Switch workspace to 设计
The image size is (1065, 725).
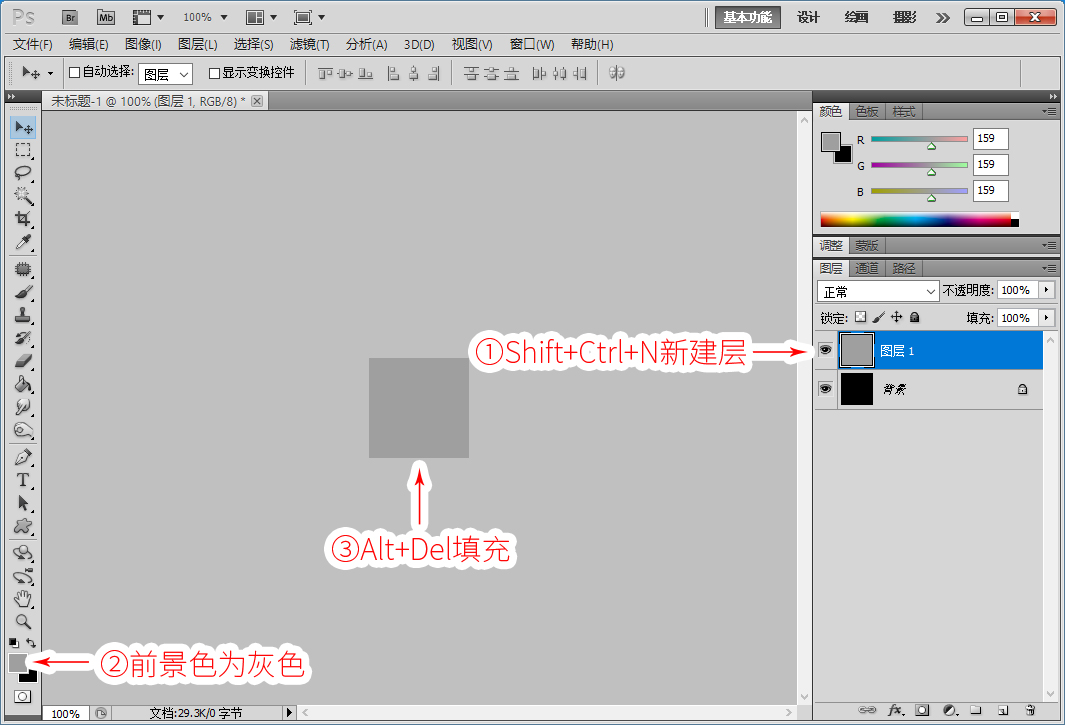pyautogui.click(x=808, y=18)
